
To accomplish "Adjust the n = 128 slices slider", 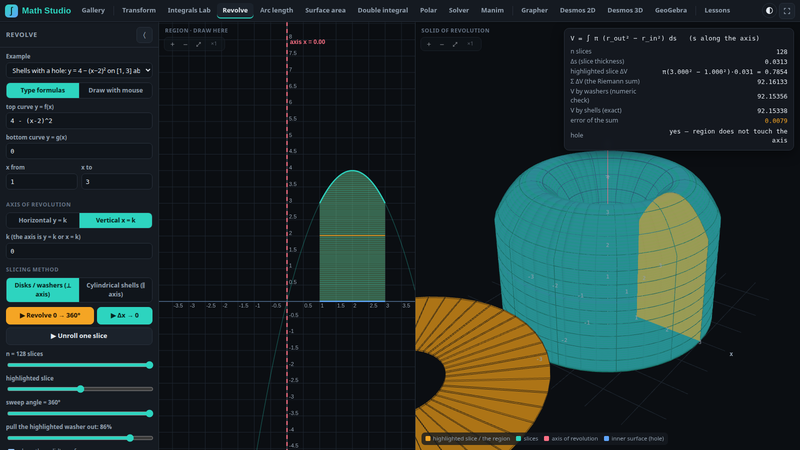I will click(79, 365).
